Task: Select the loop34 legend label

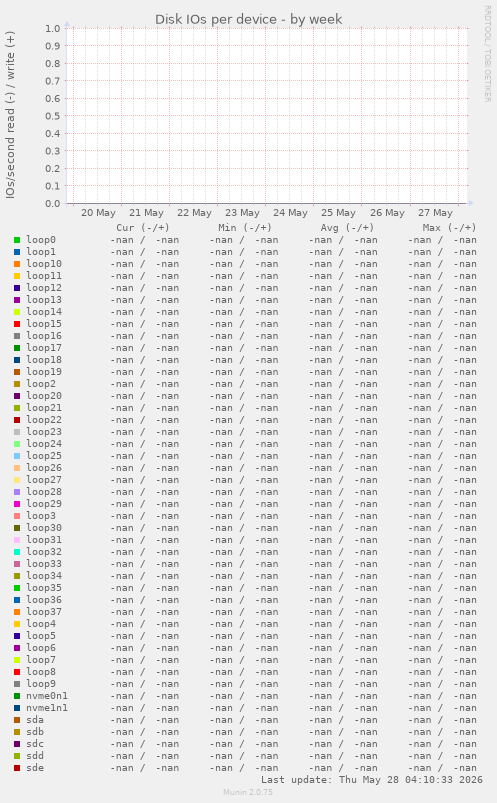Action: click(x=44, y=576)
